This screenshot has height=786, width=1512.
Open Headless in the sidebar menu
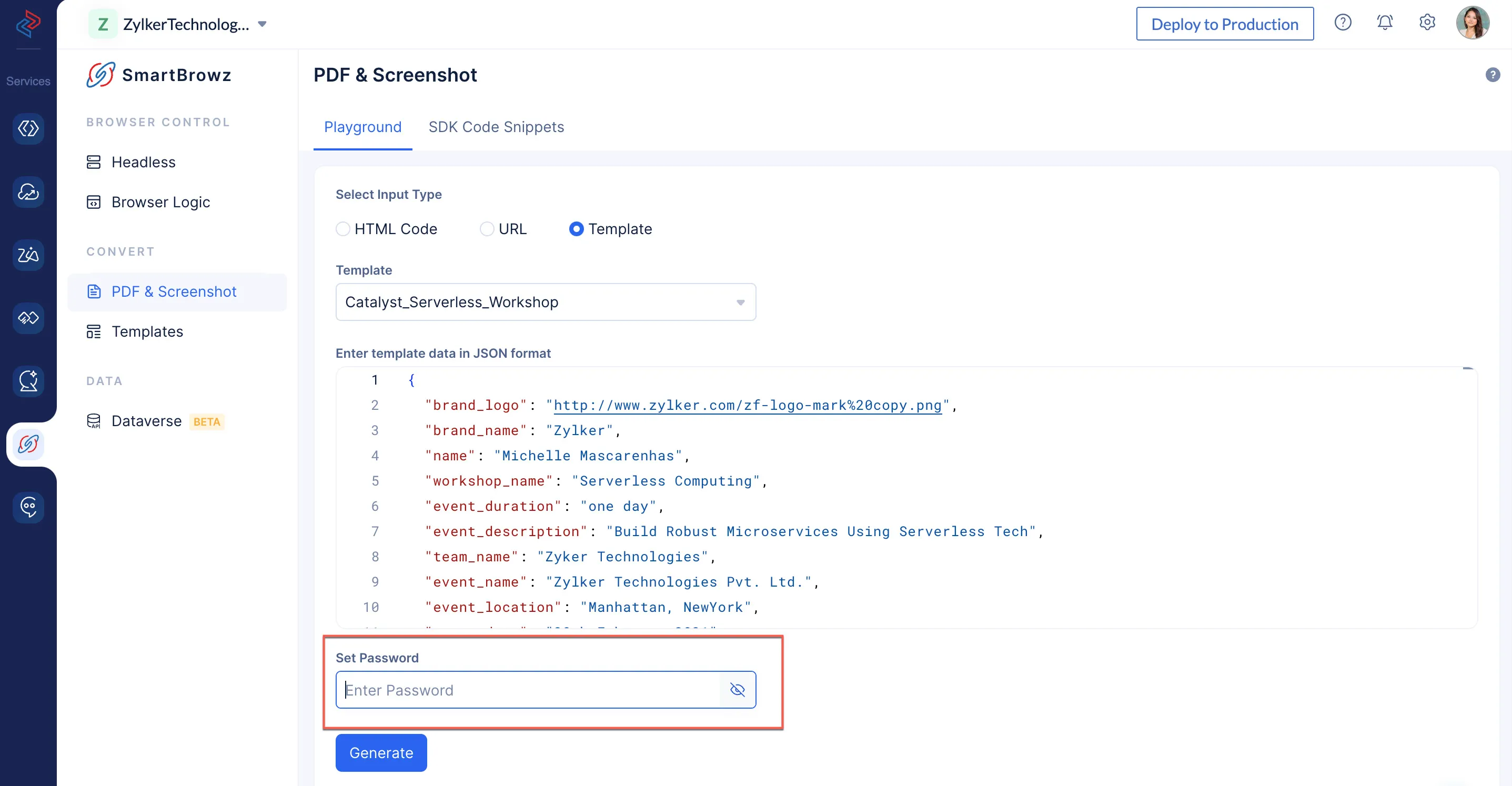(177, 162)
